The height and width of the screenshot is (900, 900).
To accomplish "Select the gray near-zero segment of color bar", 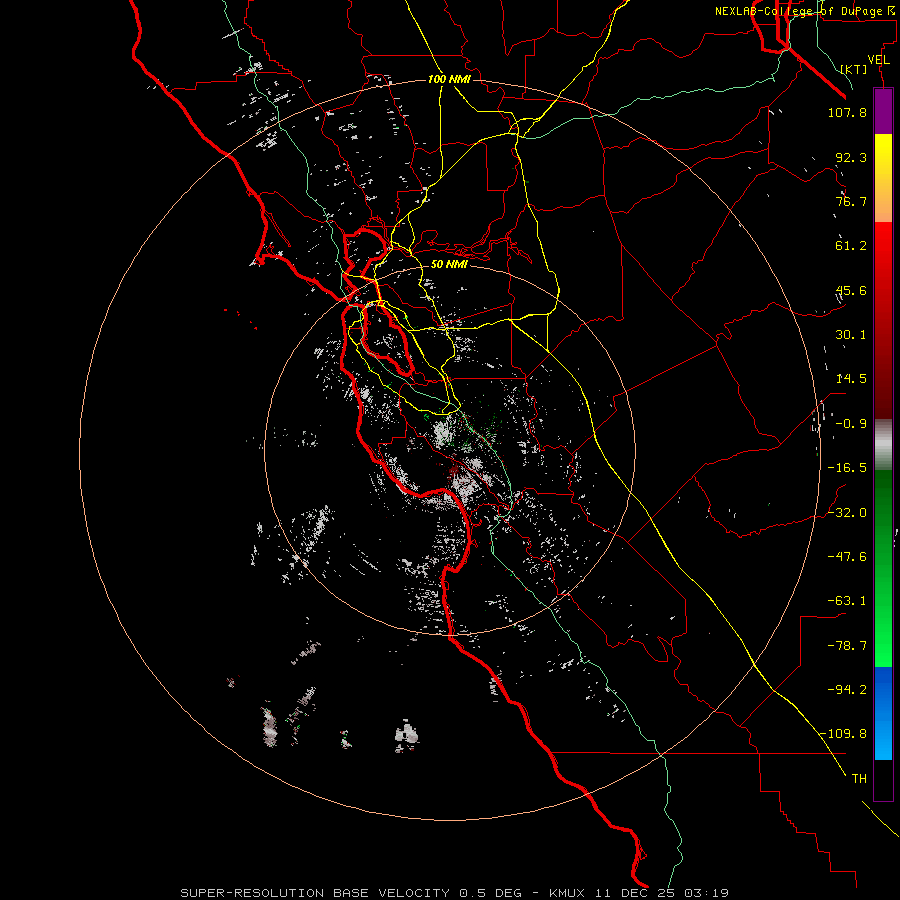I will [x=883, y=445].
